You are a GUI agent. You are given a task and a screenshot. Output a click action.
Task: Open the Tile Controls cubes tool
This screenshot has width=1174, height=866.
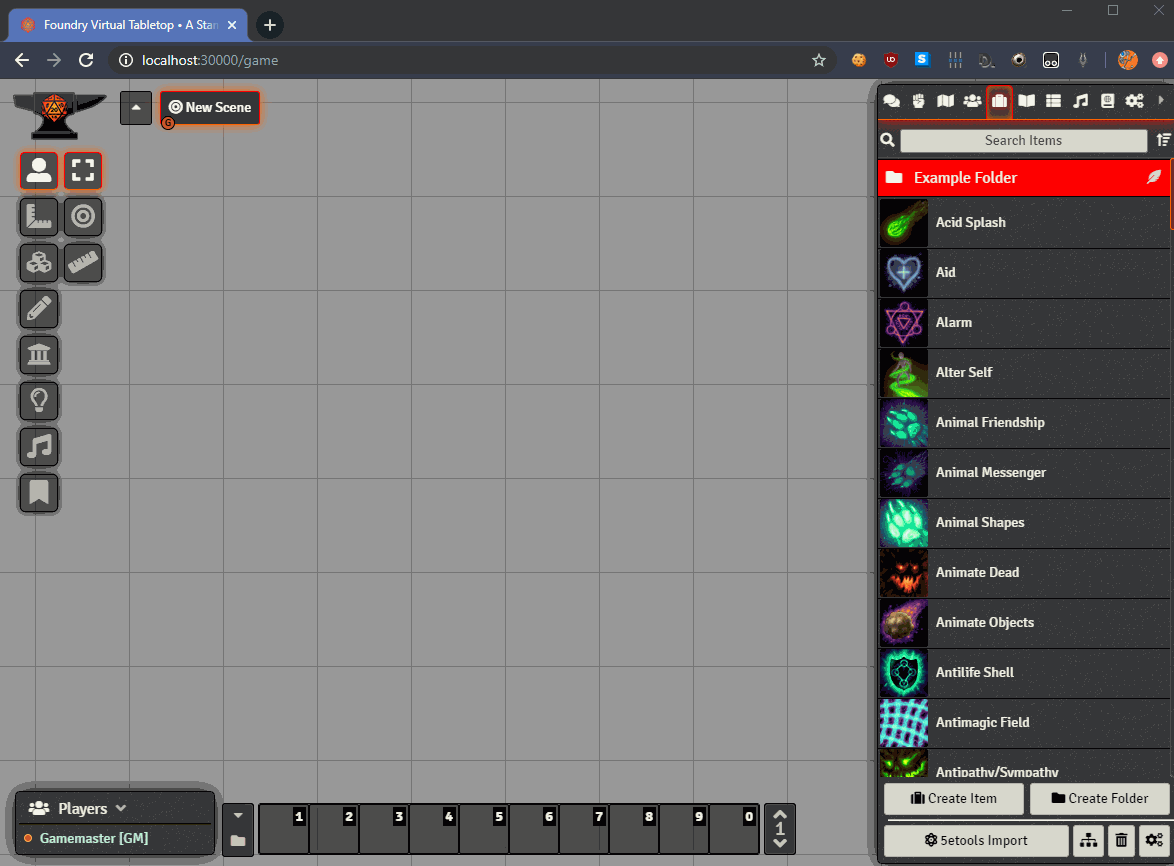(x=39, y=263)
